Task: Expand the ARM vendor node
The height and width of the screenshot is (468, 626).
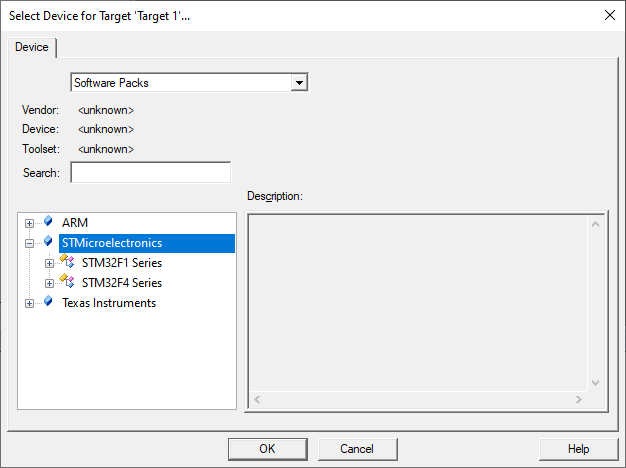Action: click(x=29, y=223)
